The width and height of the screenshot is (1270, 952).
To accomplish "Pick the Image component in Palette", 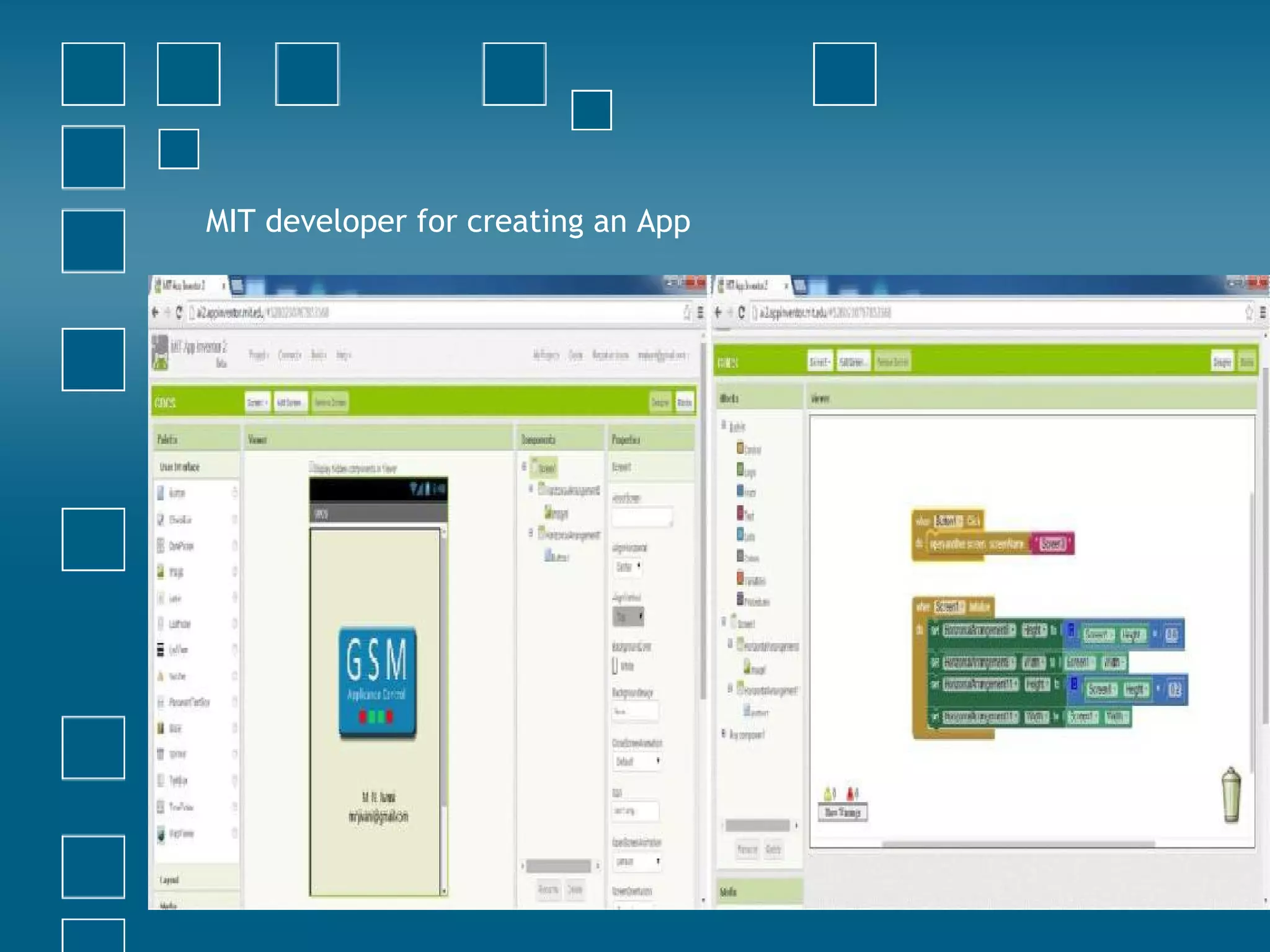I will [x=176, y=571].
